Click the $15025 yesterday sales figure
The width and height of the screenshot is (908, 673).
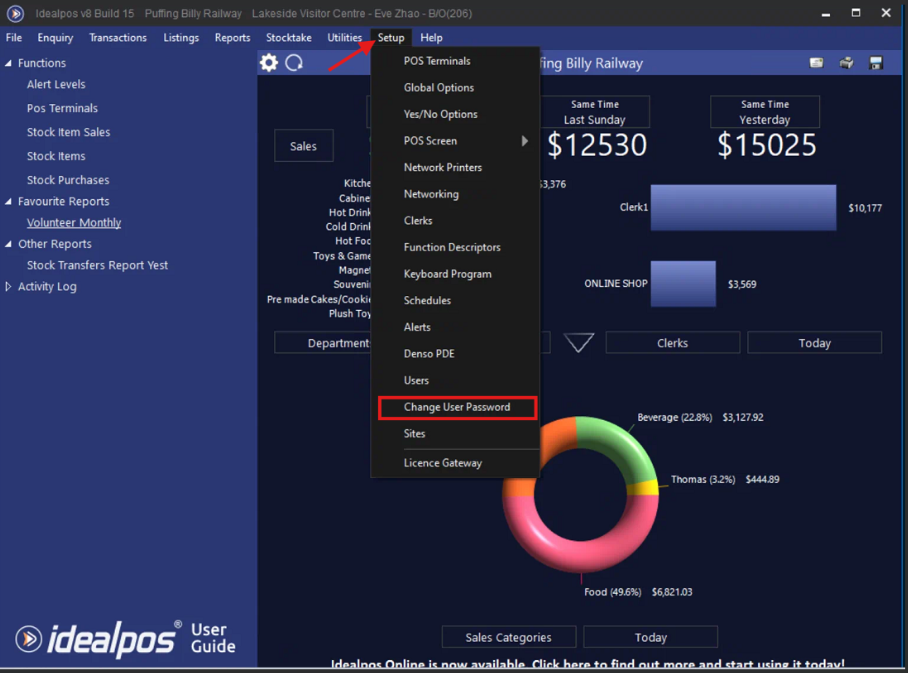pos(767,145)
